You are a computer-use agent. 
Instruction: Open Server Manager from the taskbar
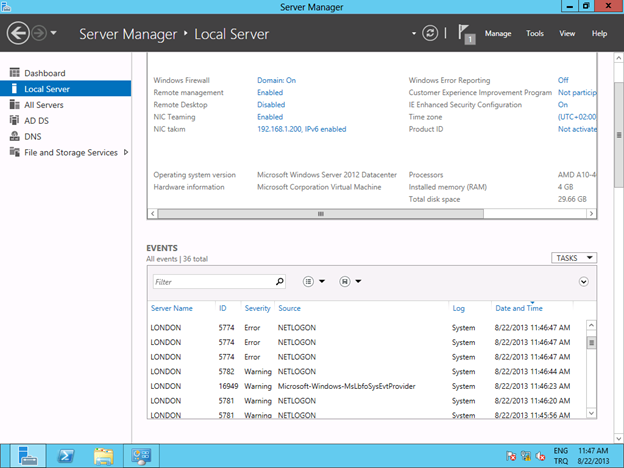click(28, 456)
